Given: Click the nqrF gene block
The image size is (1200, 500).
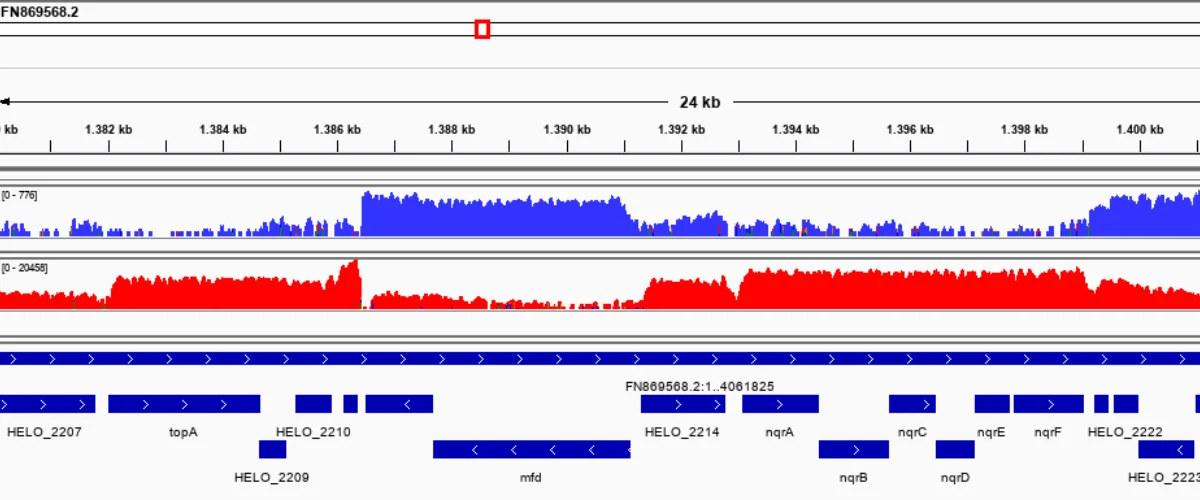Looking at the screenshot, I should click(x=1048, y=404).
